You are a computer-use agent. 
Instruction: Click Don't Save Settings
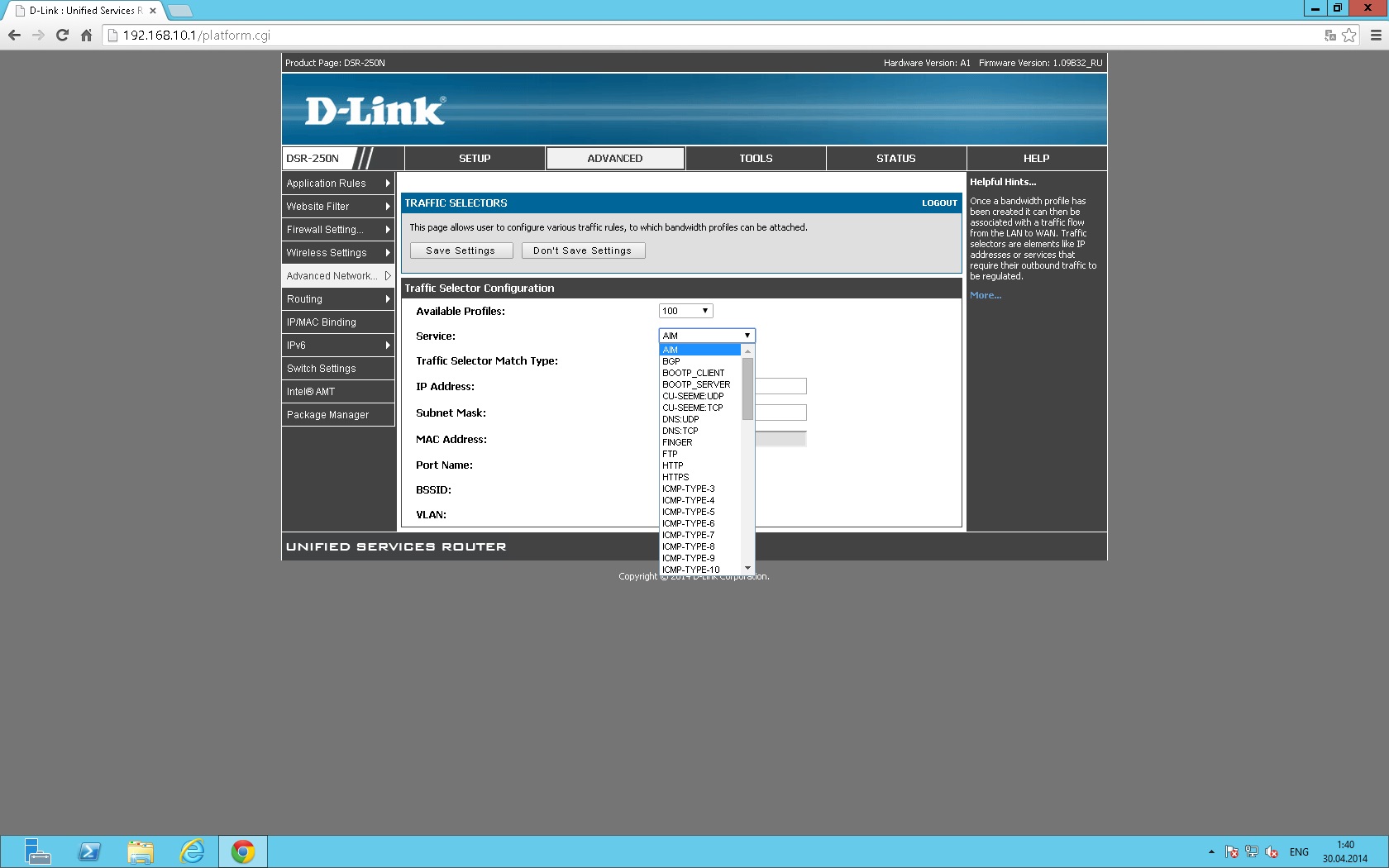tap(583, 250)
